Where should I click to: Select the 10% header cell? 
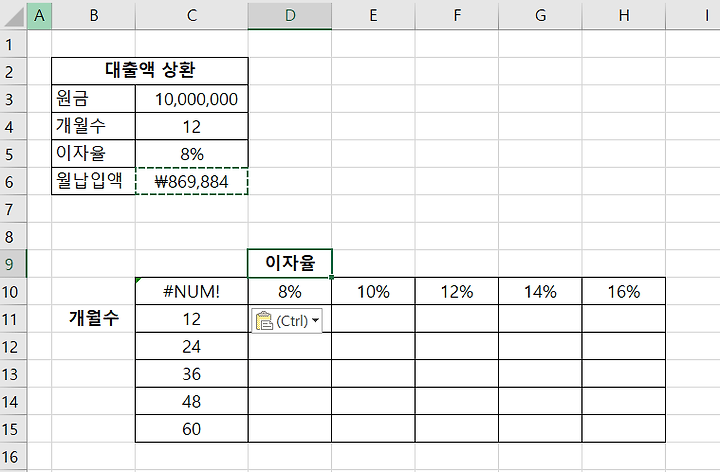[x=373, y=292]
